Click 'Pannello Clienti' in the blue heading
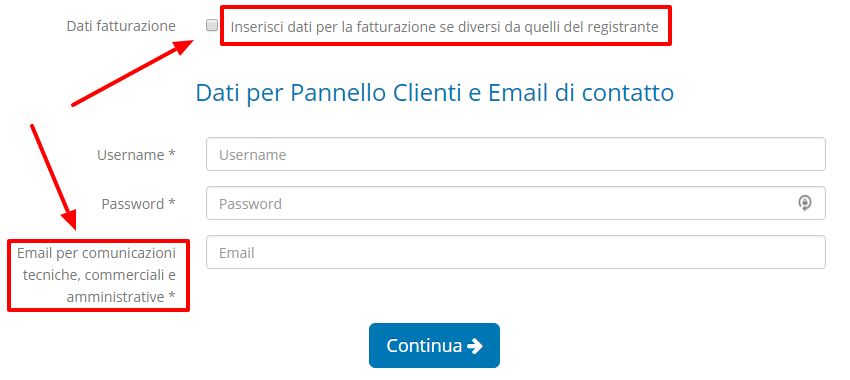The image size is (850, 380). click(x=376, y=93)
